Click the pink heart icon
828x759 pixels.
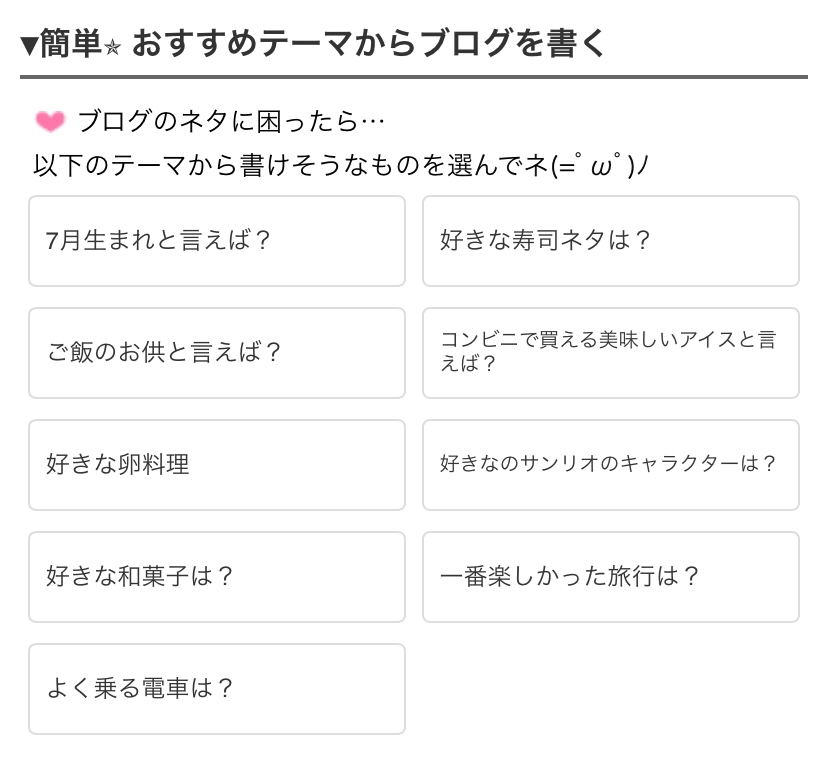tap(50, 122)
